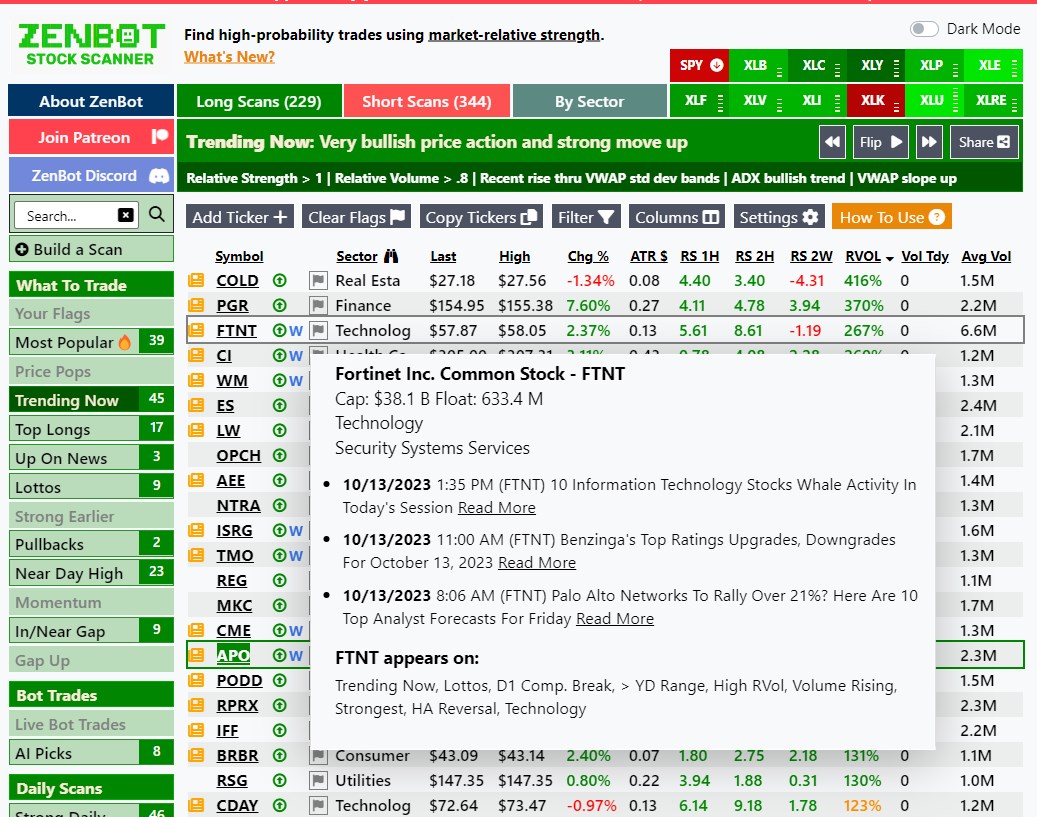Click the green up-arrow icon beside PGR
The height and width of the screenshot is (817, 1037).
(280, 305)
